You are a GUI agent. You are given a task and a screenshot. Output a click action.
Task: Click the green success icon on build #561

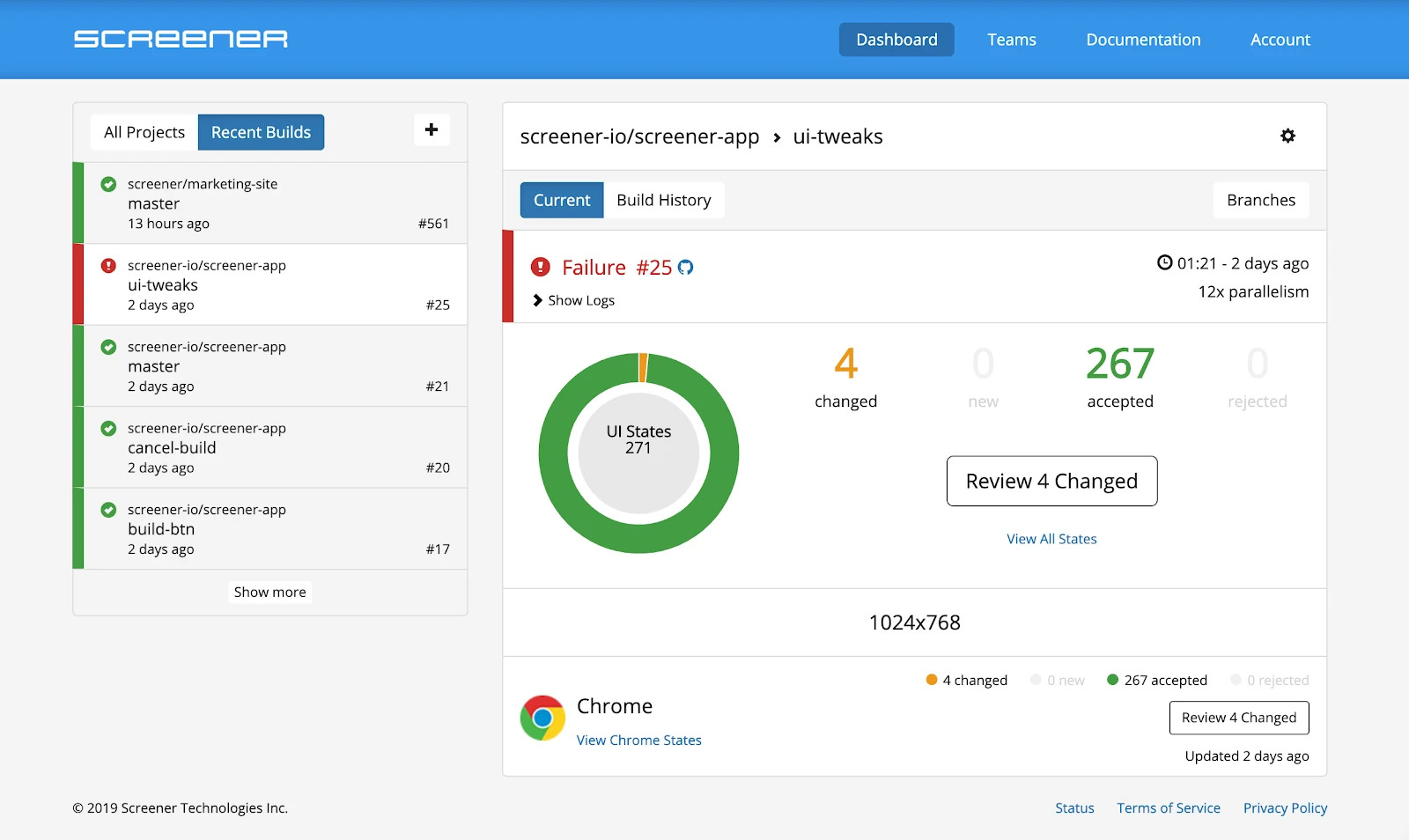point(107,184)
